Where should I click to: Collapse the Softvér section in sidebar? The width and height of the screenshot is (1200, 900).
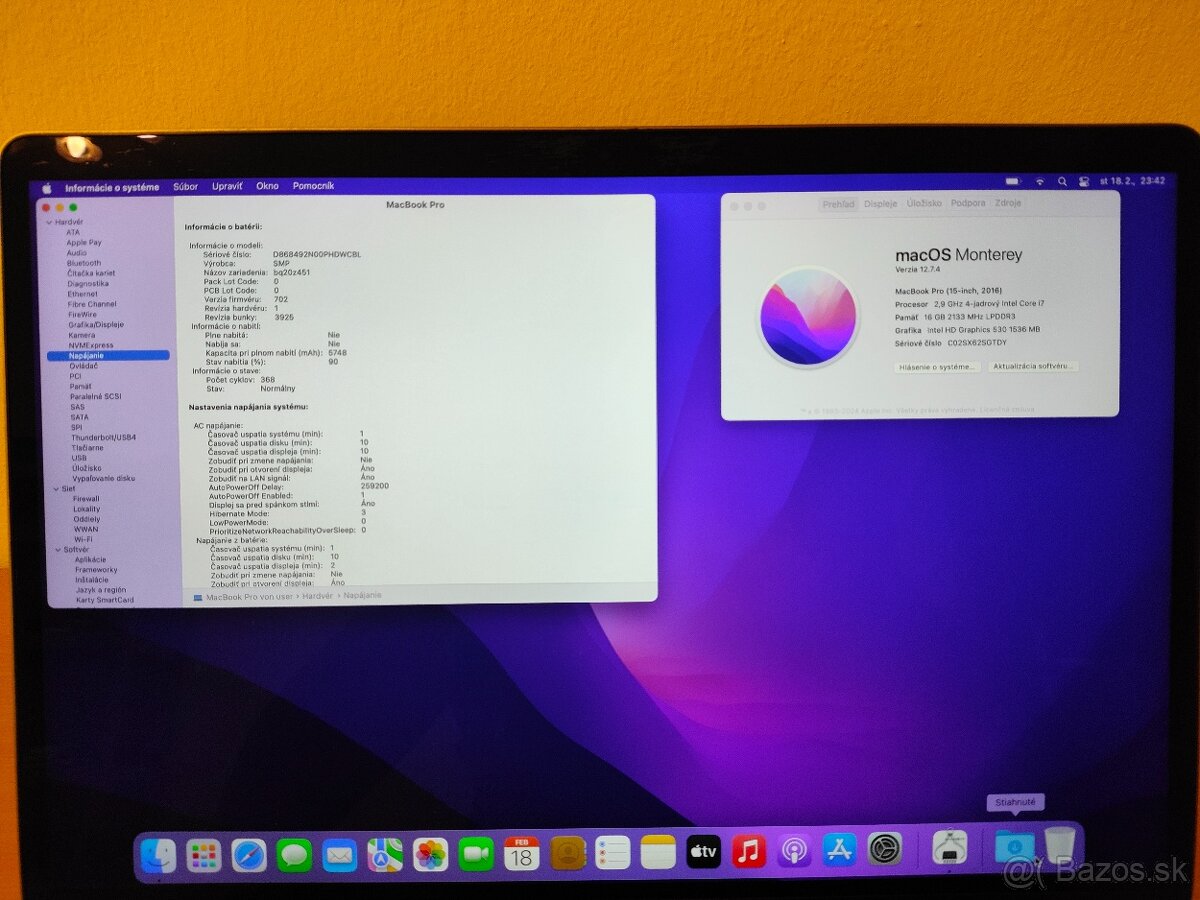point(57,550)
